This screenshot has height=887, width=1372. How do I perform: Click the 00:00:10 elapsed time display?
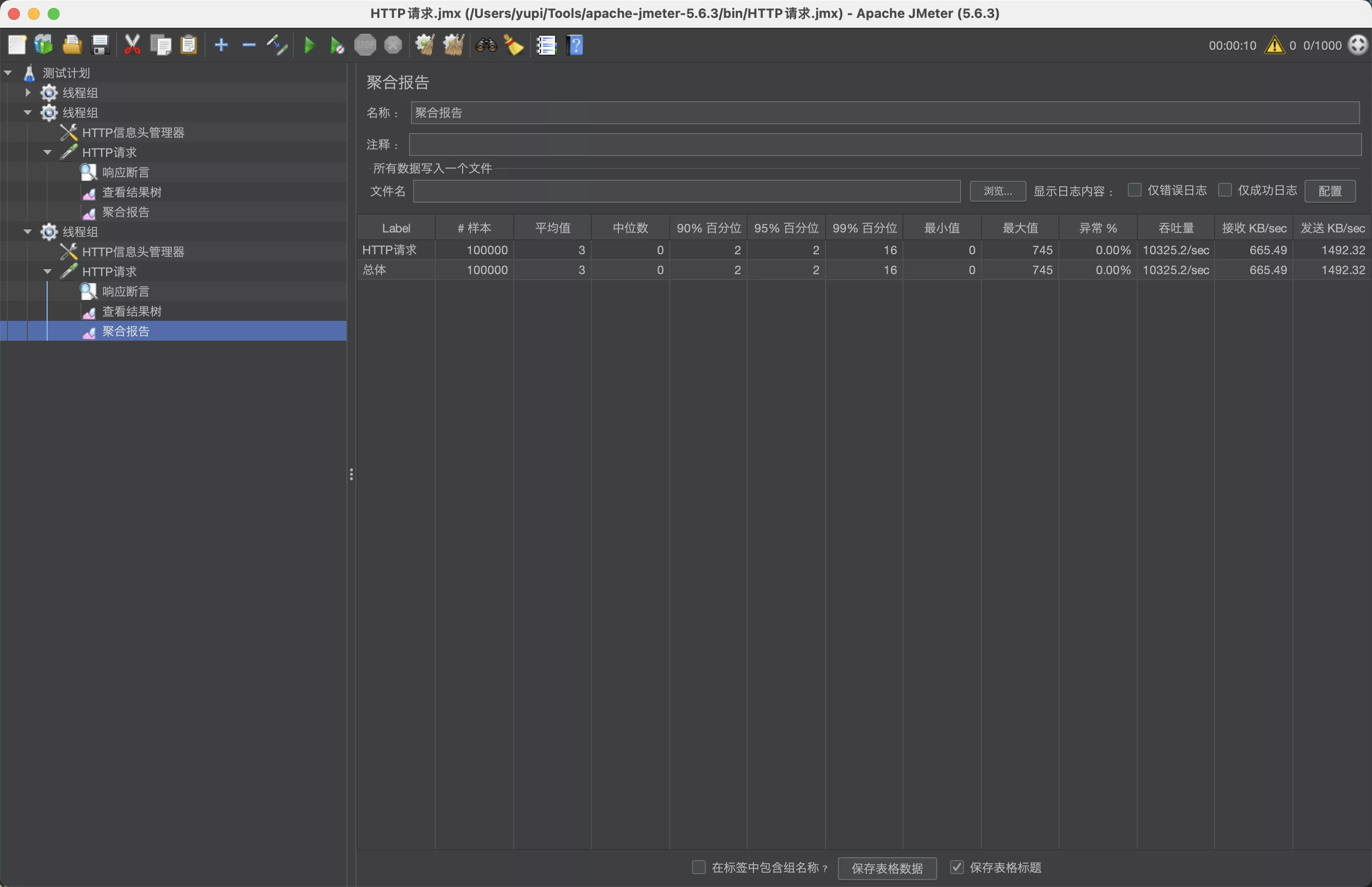[1232, 46]
